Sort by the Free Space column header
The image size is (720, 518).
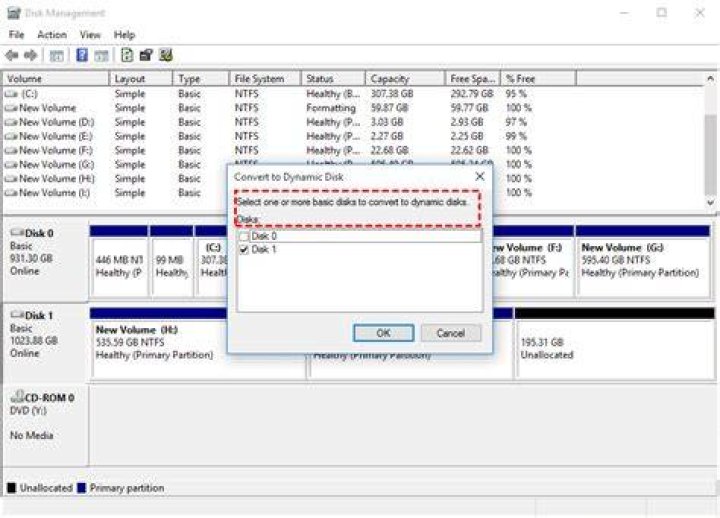point(472,79)
